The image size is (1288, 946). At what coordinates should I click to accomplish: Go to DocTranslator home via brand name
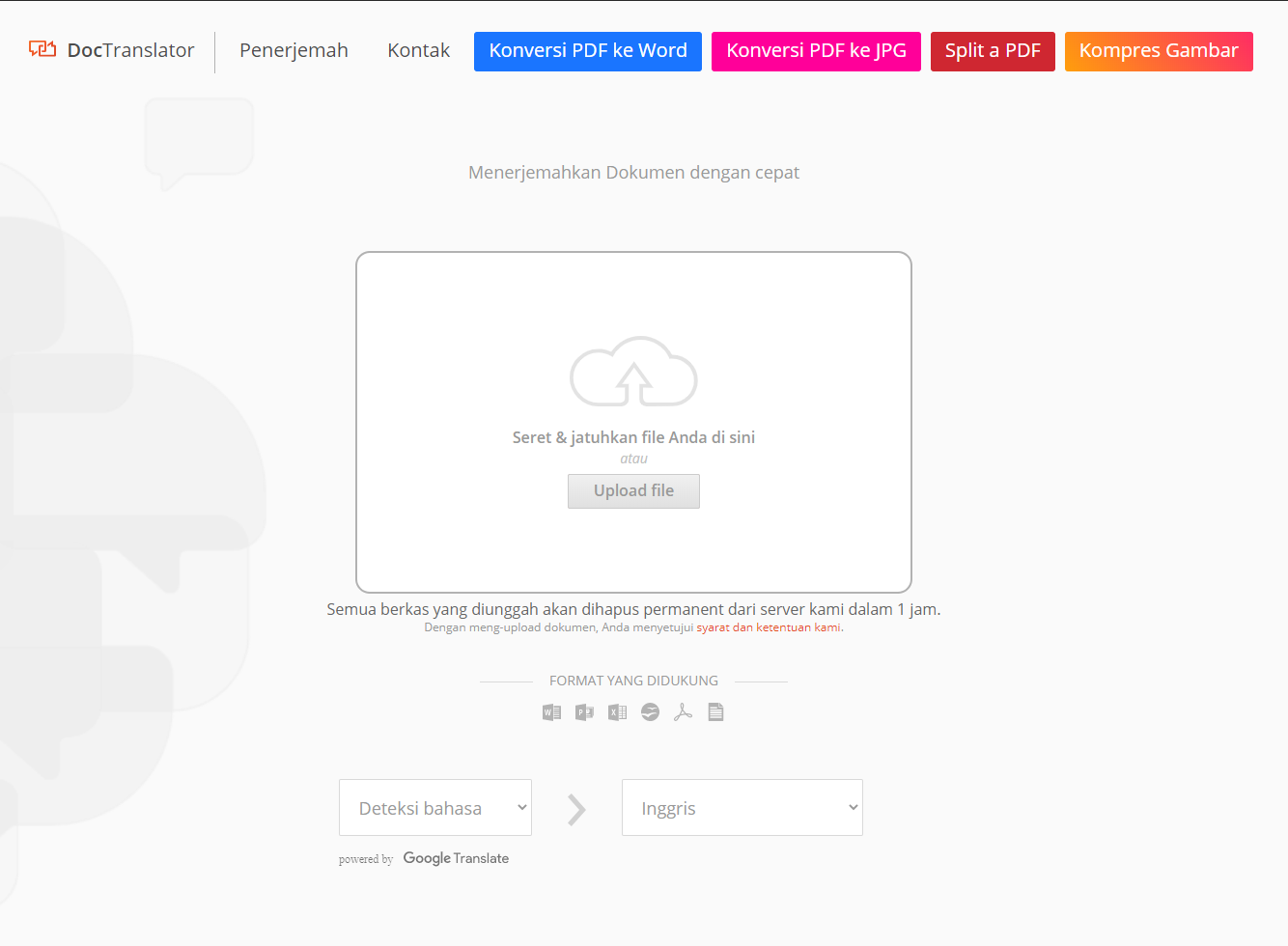click(130, 50)
